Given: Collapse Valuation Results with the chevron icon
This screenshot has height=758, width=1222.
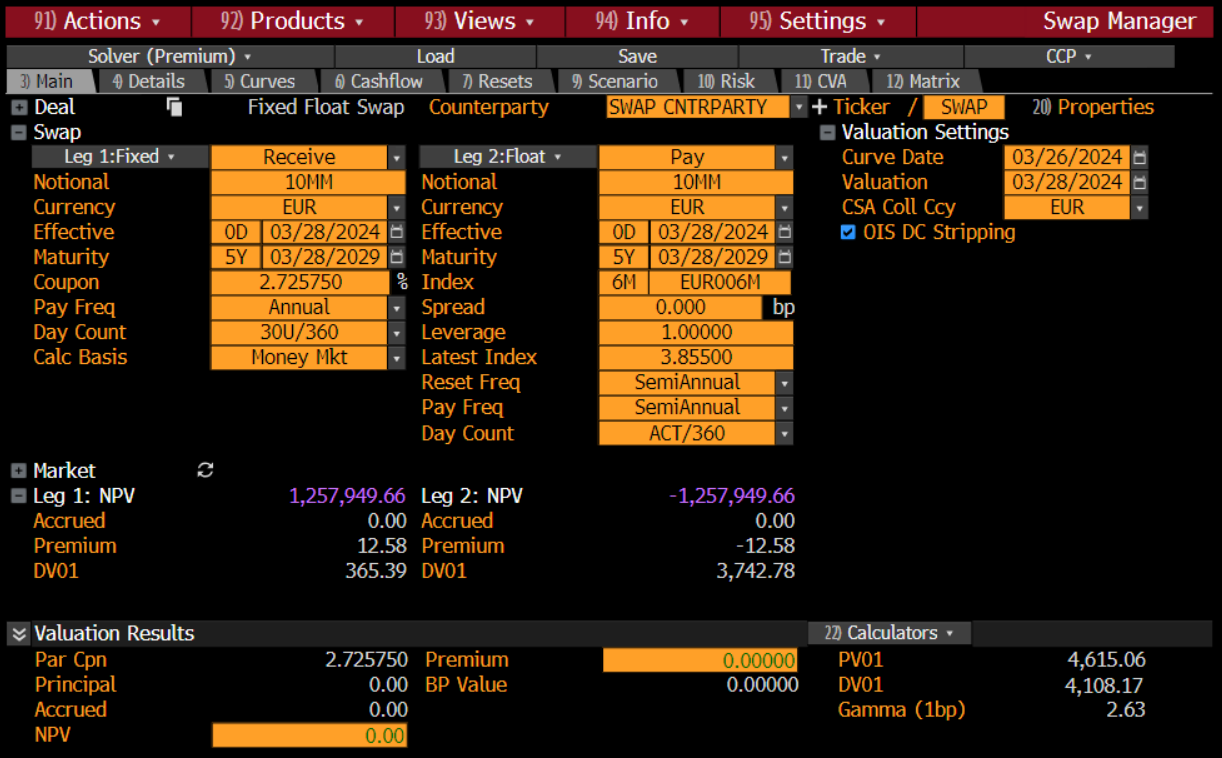Looking at the screenshot, I should point(18,633).
